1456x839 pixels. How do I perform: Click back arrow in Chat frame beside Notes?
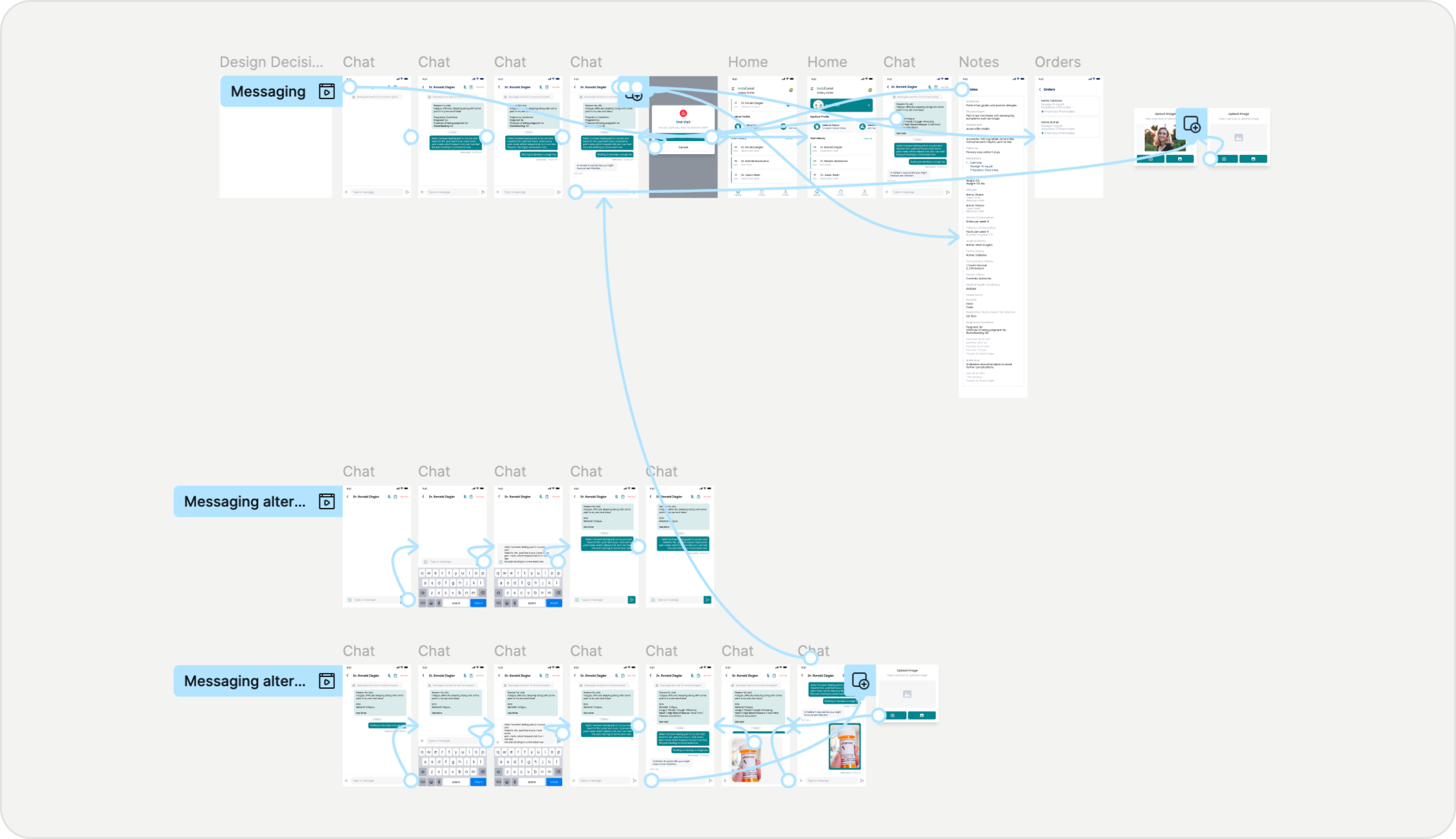888,87
